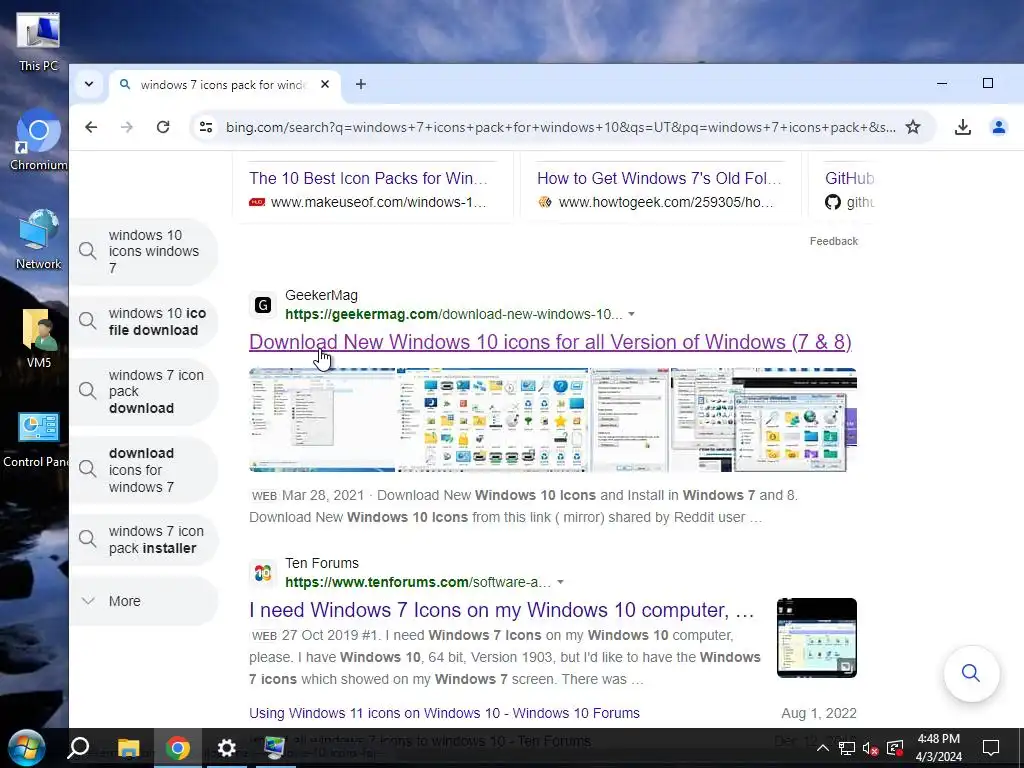Open File Explorer from taskbar
The image size is (1024, 768).
(128, 748)
